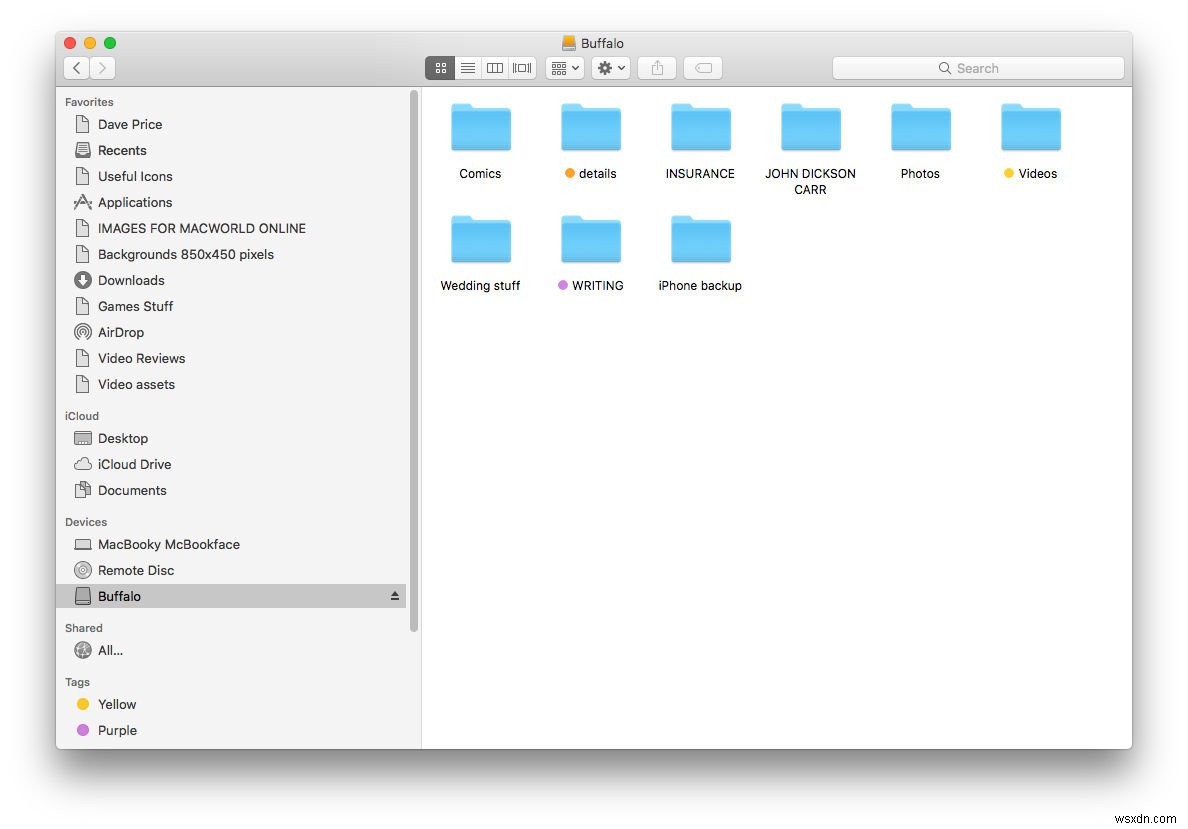Select Downloads in the Favorites section
Viewport: 1188px width, 829px height.
click(131, 280)
